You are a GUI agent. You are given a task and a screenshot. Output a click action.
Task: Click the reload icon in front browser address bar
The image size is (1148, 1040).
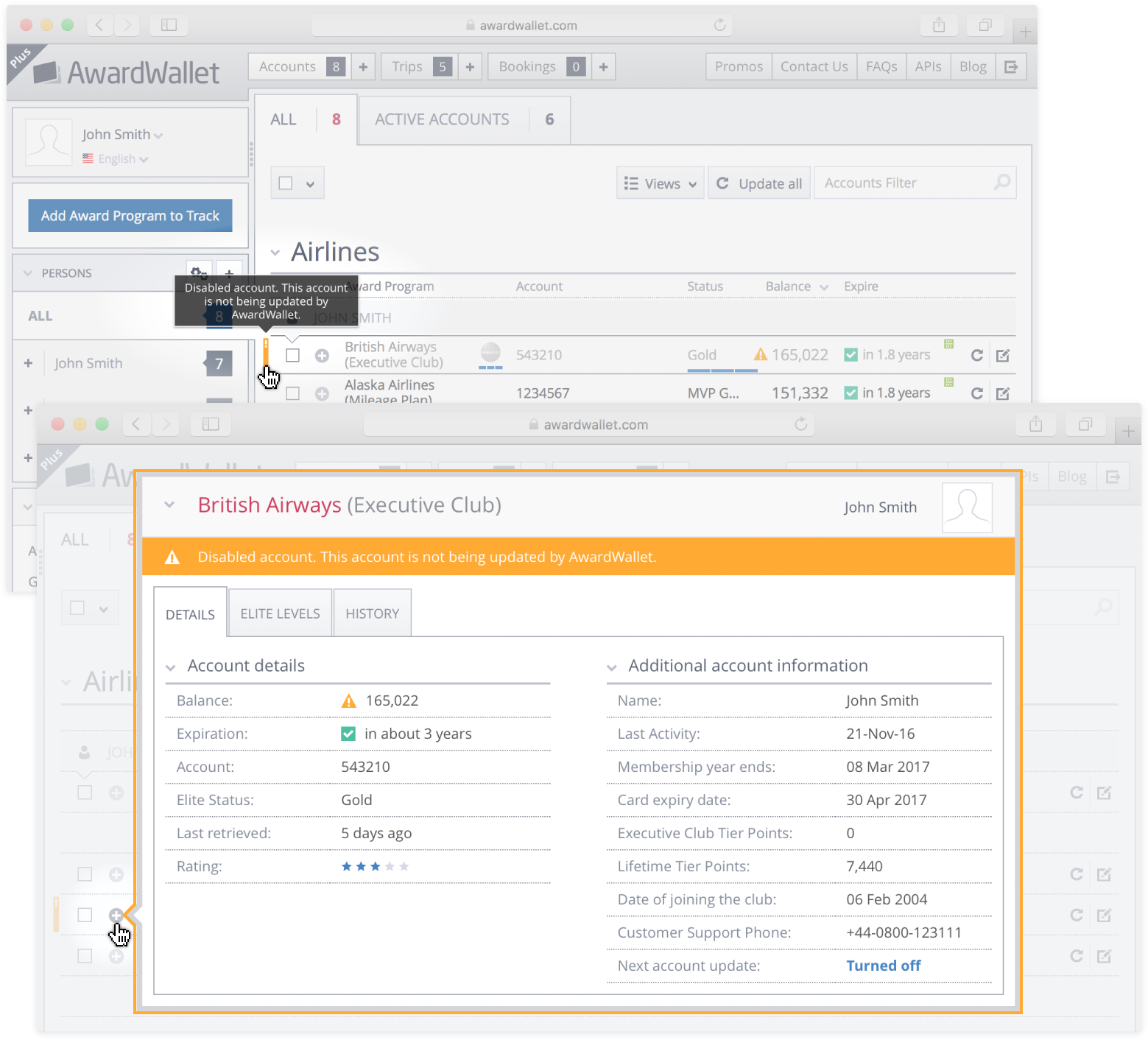(801, 424)
